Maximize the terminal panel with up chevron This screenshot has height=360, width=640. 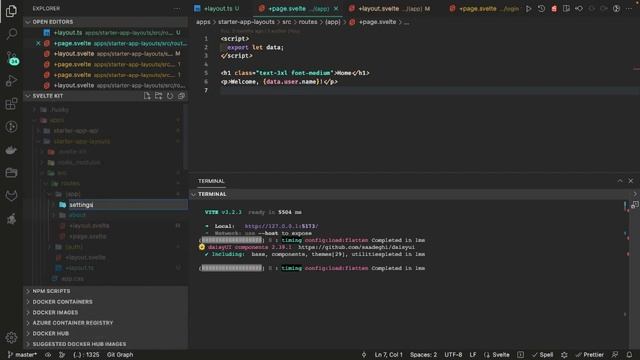(620, 181)
